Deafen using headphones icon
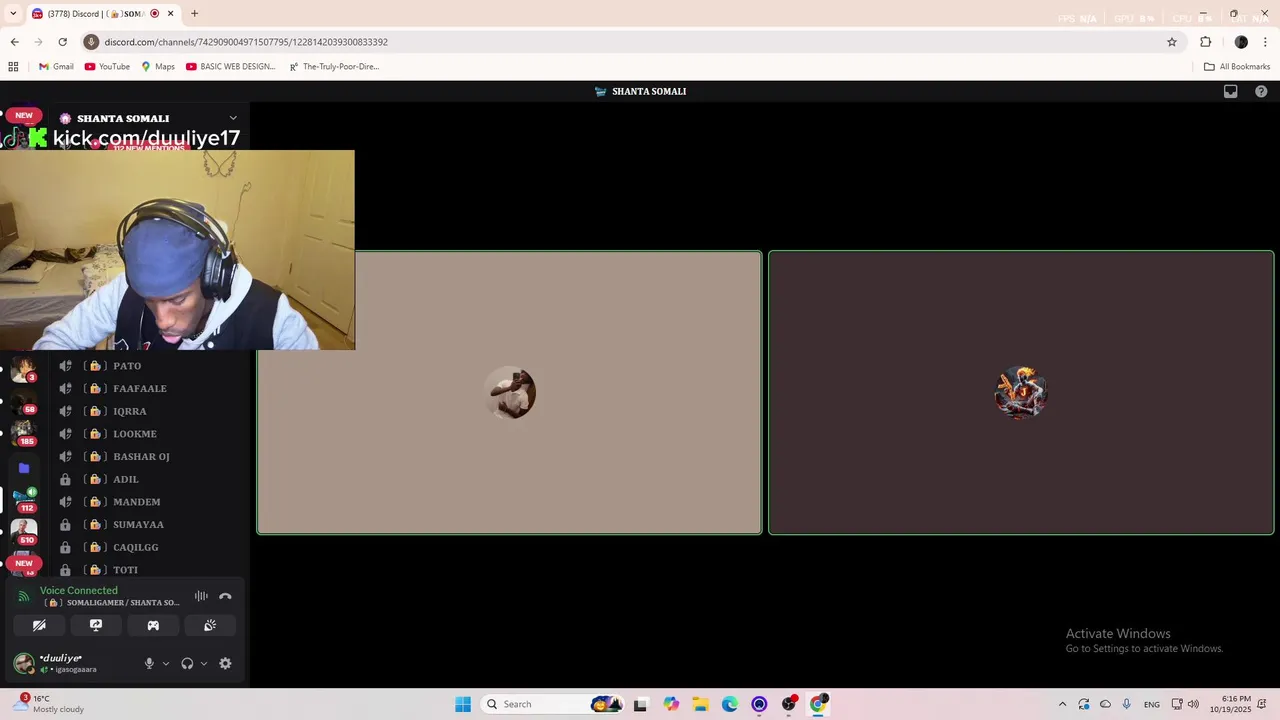1280x720 pixels. pyautogui.click(x=187, y=663)
